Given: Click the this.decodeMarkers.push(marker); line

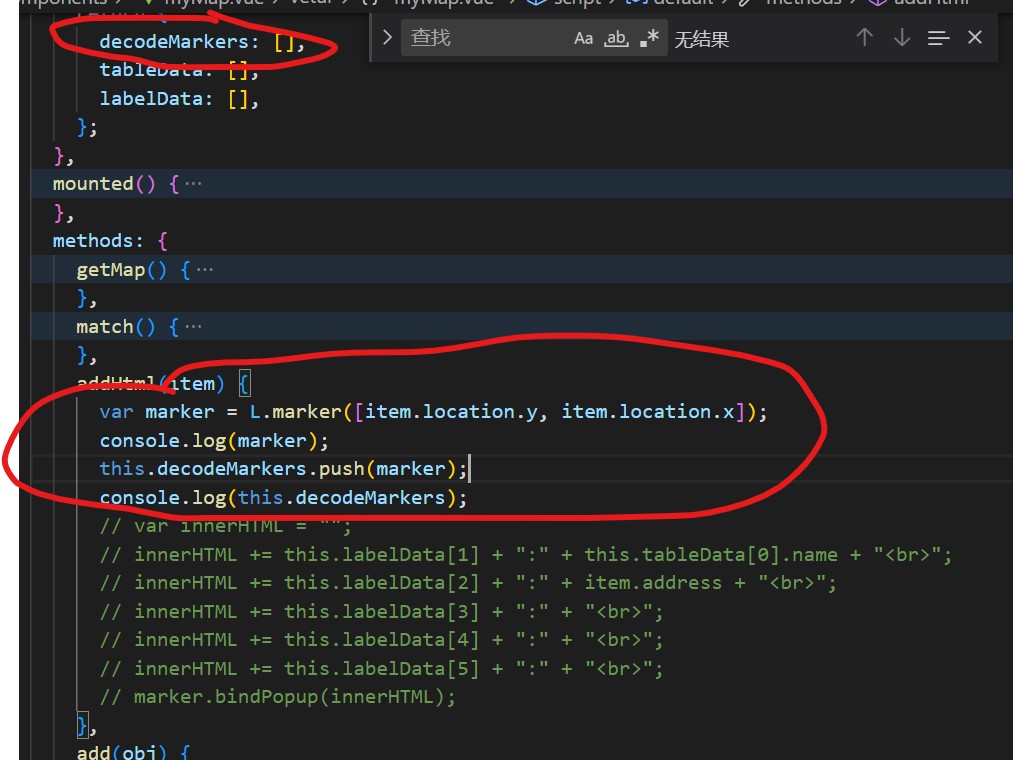Looking at the screenshot, I should tap(283, 469).
